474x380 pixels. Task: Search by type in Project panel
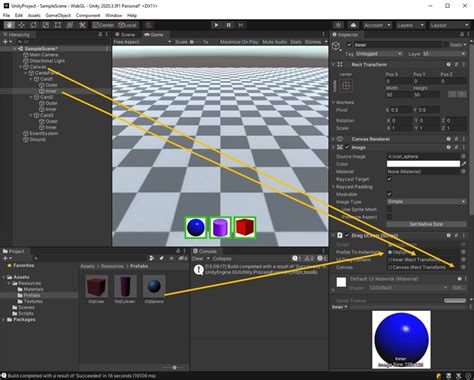coord(152,258)
